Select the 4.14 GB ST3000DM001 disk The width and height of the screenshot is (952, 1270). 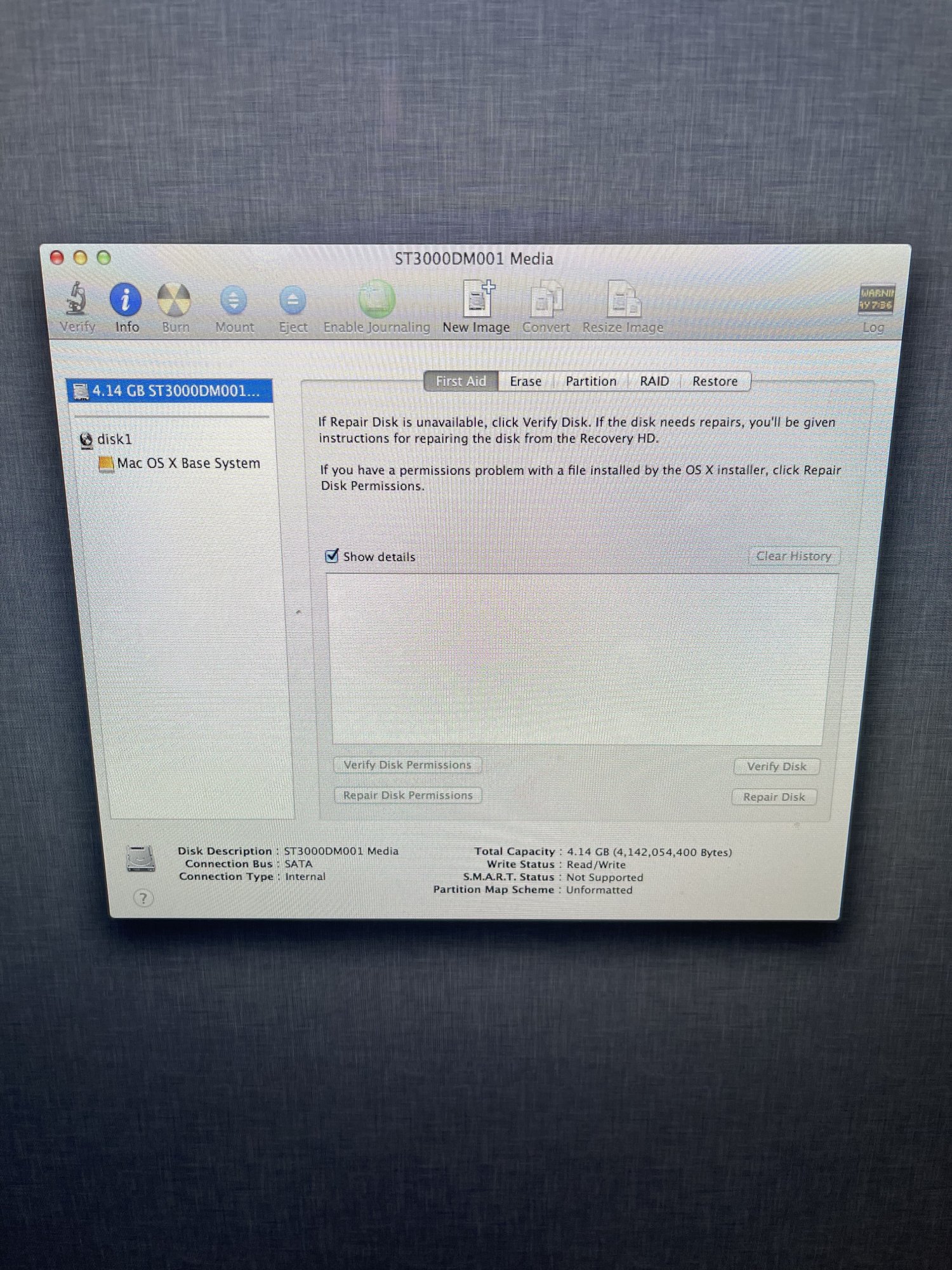[x=170, y=391]
